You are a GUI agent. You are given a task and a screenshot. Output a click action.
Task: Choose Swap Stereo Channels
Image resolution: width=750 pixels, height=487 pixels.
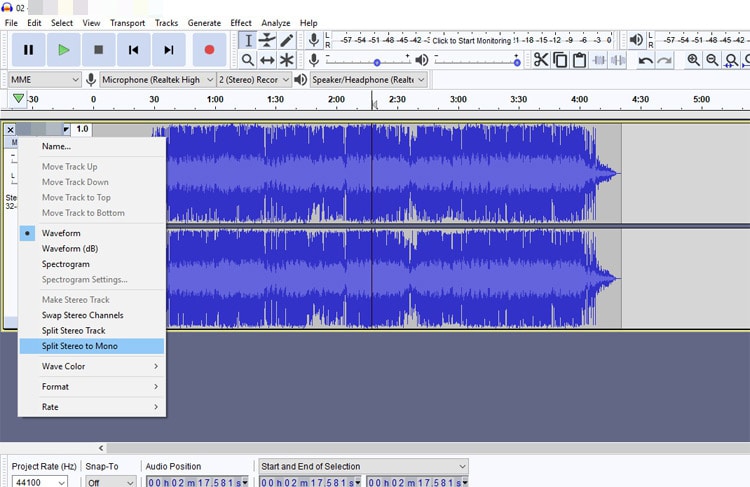click(x=92, y=315)
